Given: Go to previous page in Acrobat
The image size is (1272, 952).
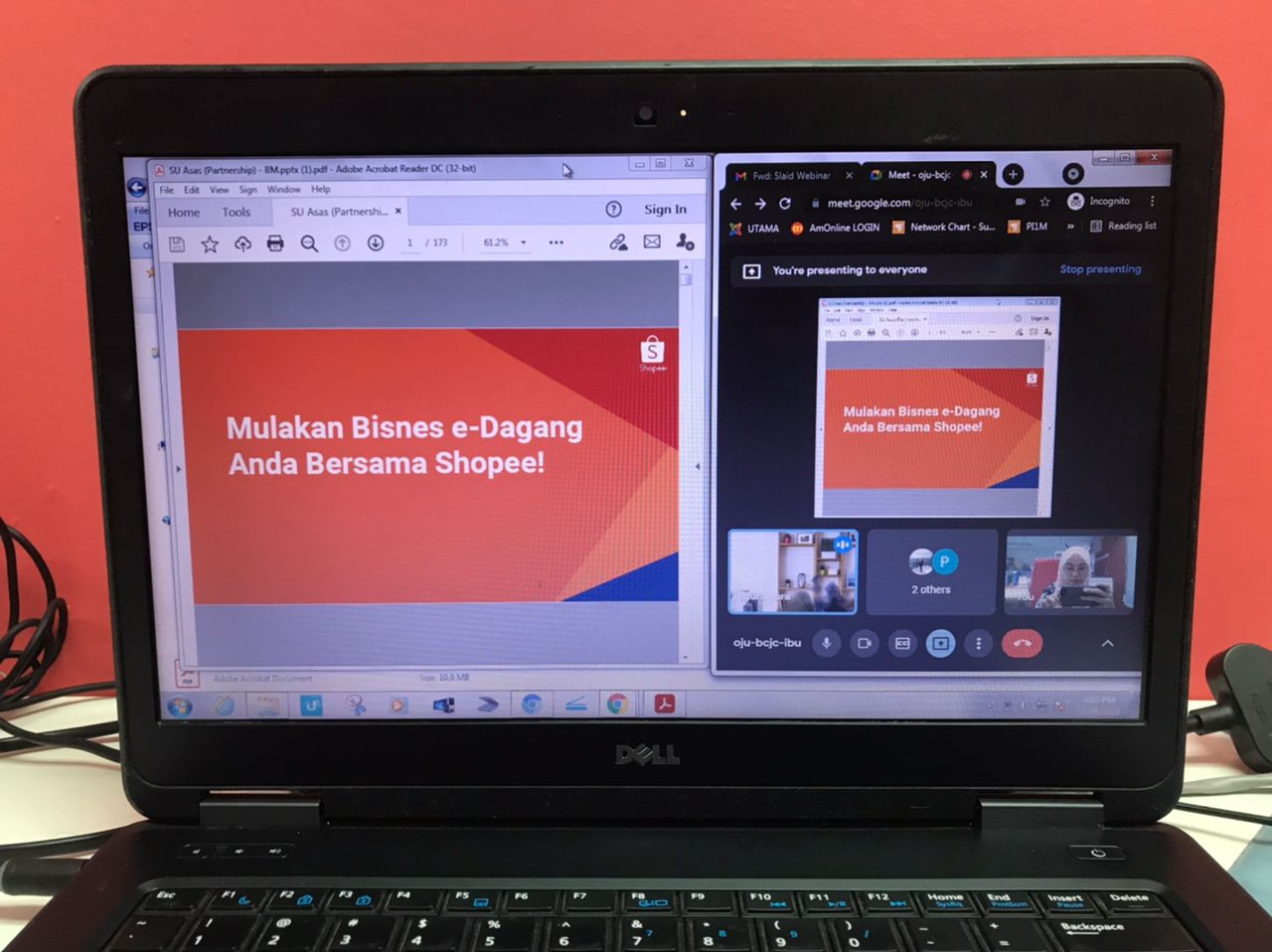Looking at the screenshot, I should [x=342, y=243].
